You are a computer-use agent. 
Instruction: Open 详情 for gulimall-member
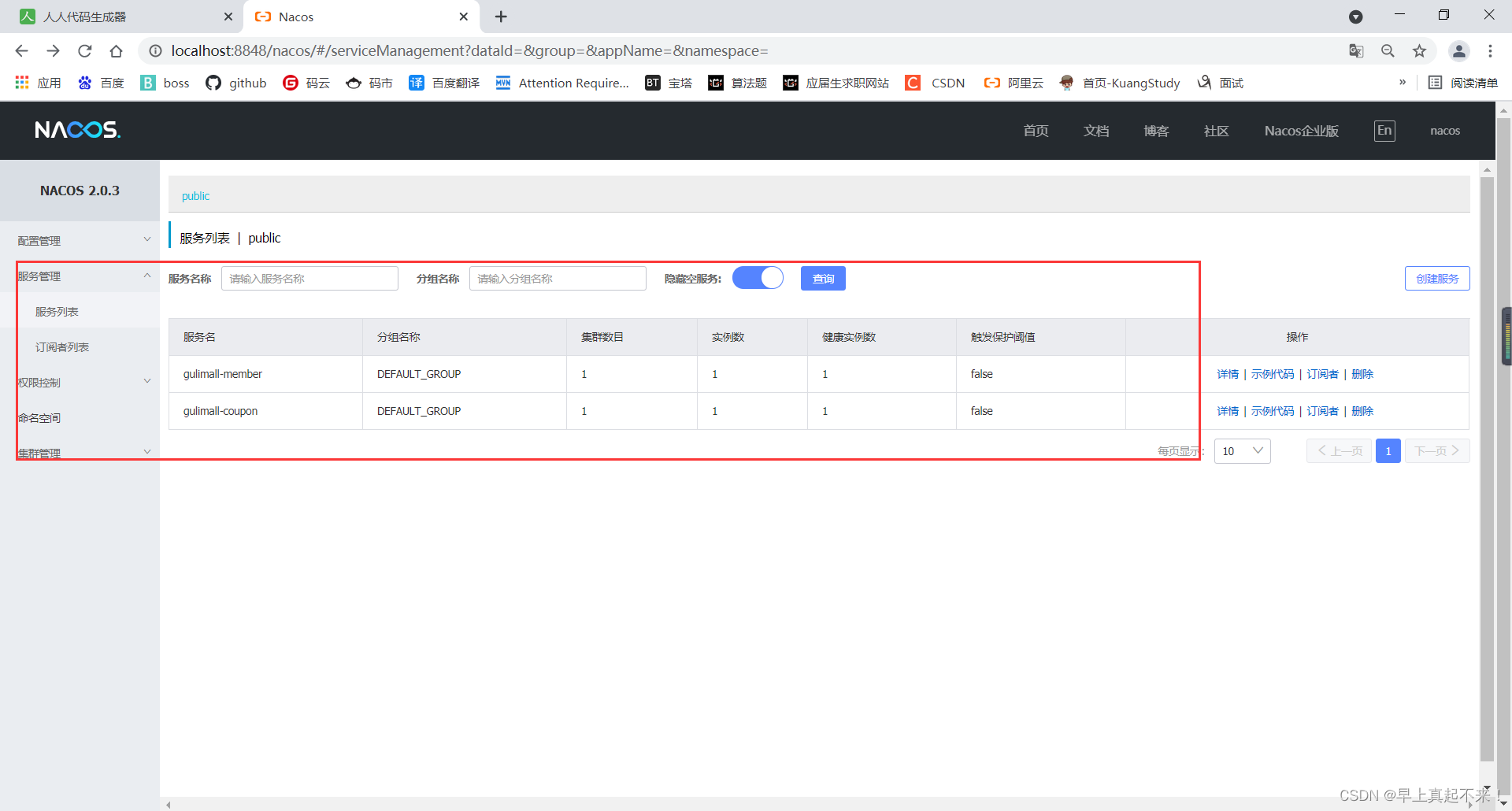[x=1228, y=374]
